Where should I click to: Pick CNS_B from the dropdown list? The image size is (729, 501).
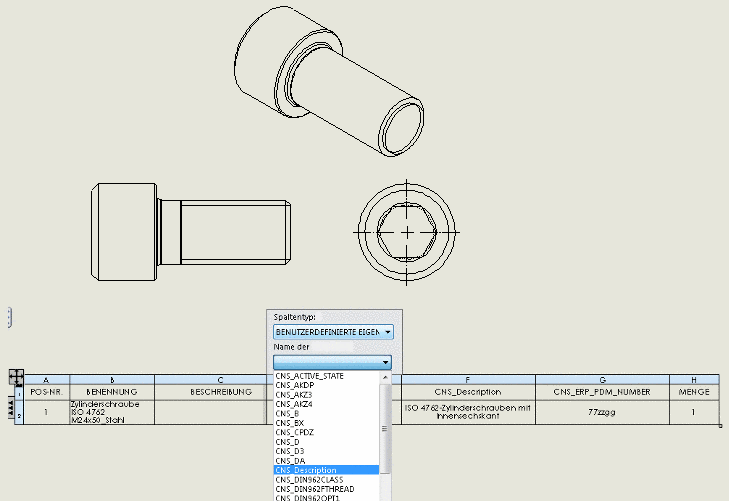click(287, 414)
